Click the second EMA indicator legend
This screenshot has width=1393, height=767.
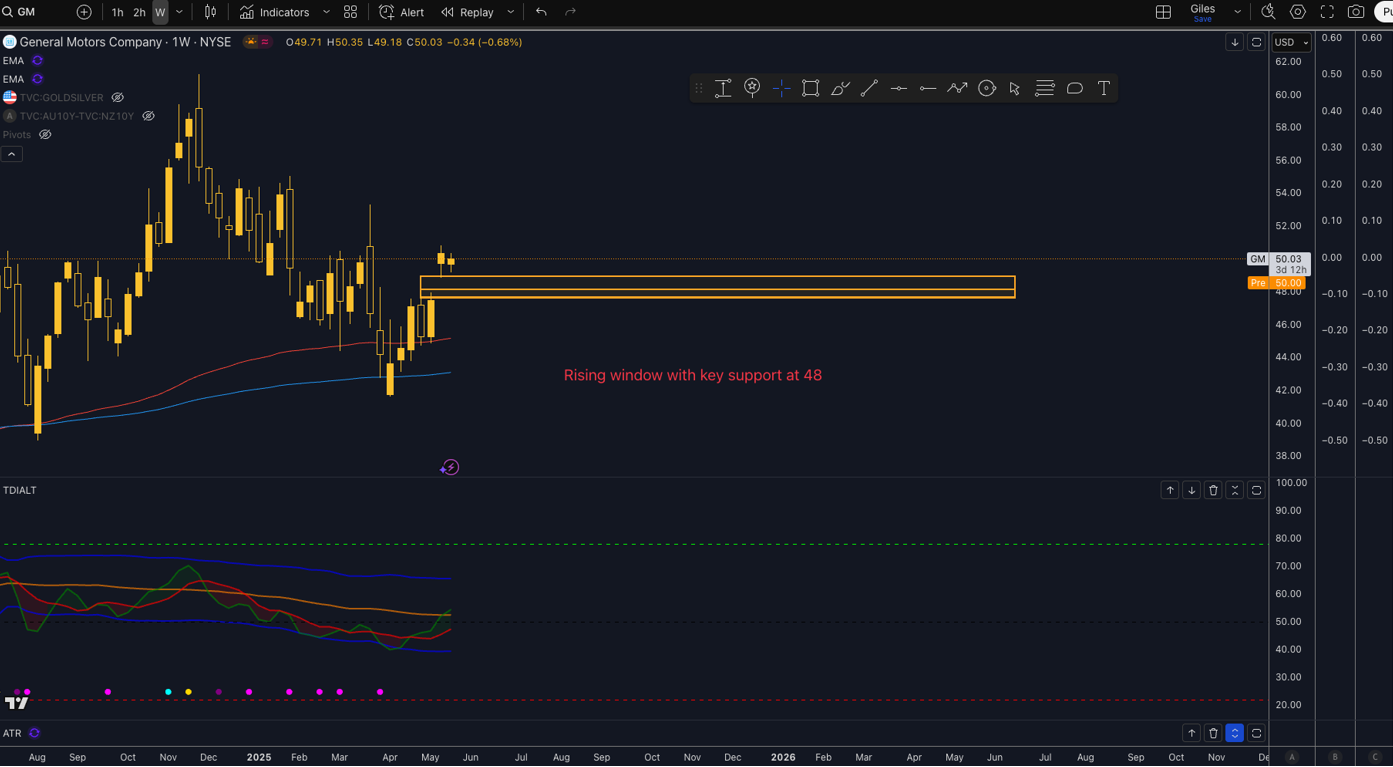pos(13,79)
